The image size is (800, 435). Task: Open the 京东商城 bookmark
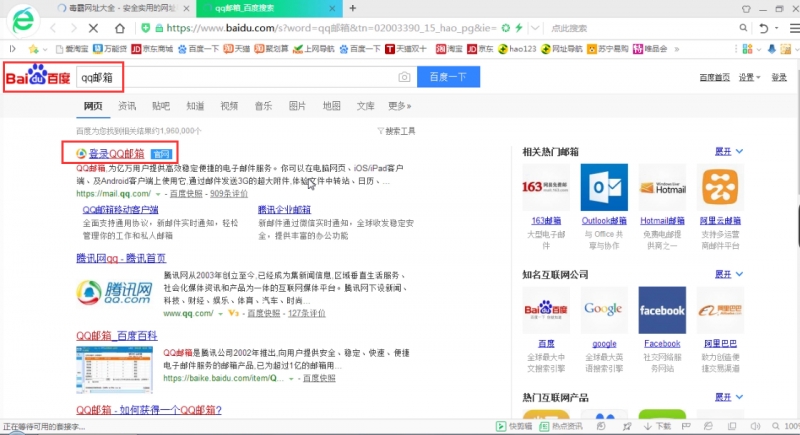pyautogui.click(x=152, y=49)
